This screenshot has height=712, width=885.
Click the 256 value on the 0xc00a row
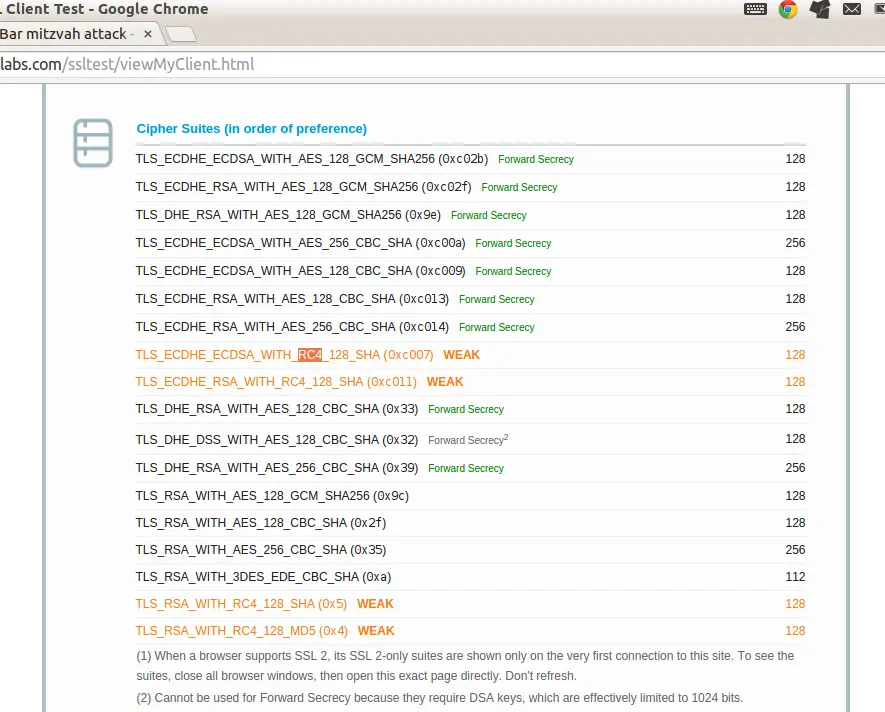[795, 243]
